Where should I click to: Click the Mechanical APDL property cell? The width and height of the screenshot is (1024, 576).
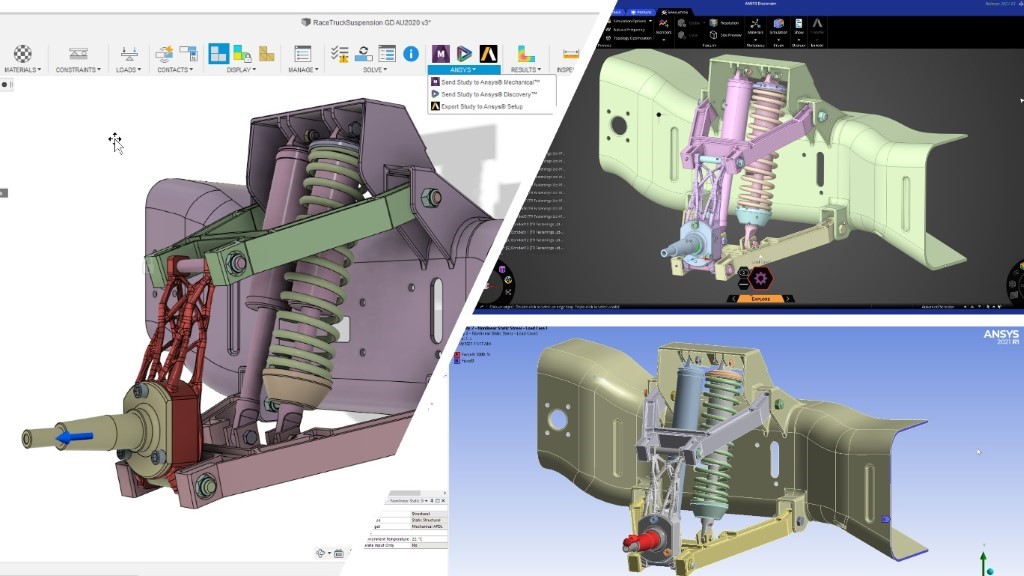[427, 526]
